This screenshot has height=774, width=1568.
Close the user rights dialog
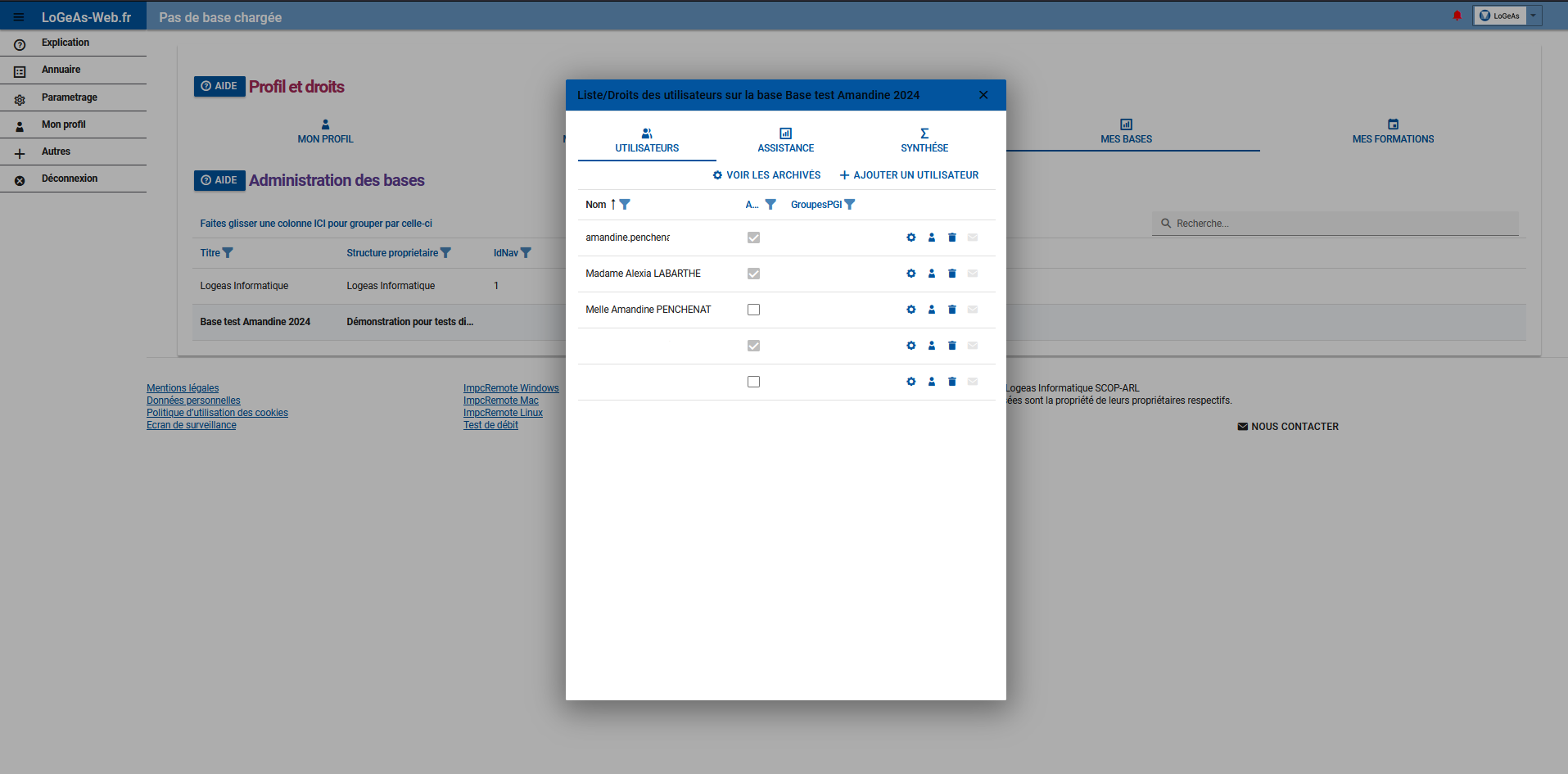click(983, 95)
